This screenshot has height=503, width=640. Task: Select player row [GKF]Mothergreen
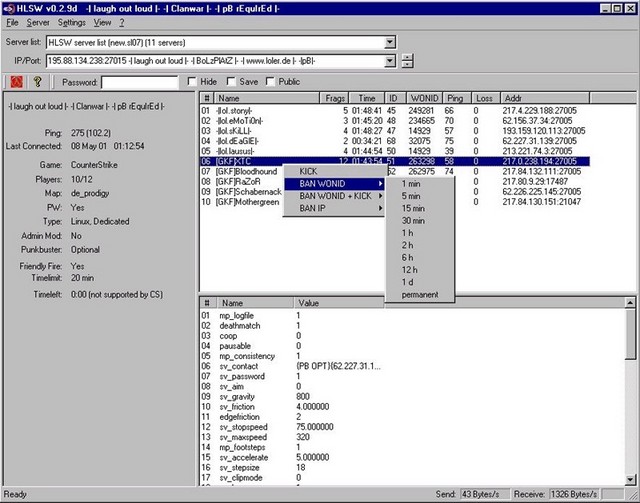[242, 202]
